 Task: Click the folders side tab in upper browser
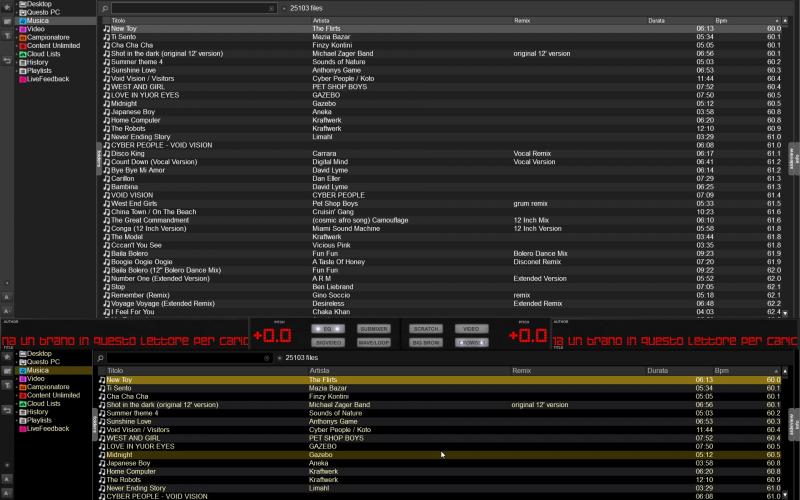coord(99,159)
